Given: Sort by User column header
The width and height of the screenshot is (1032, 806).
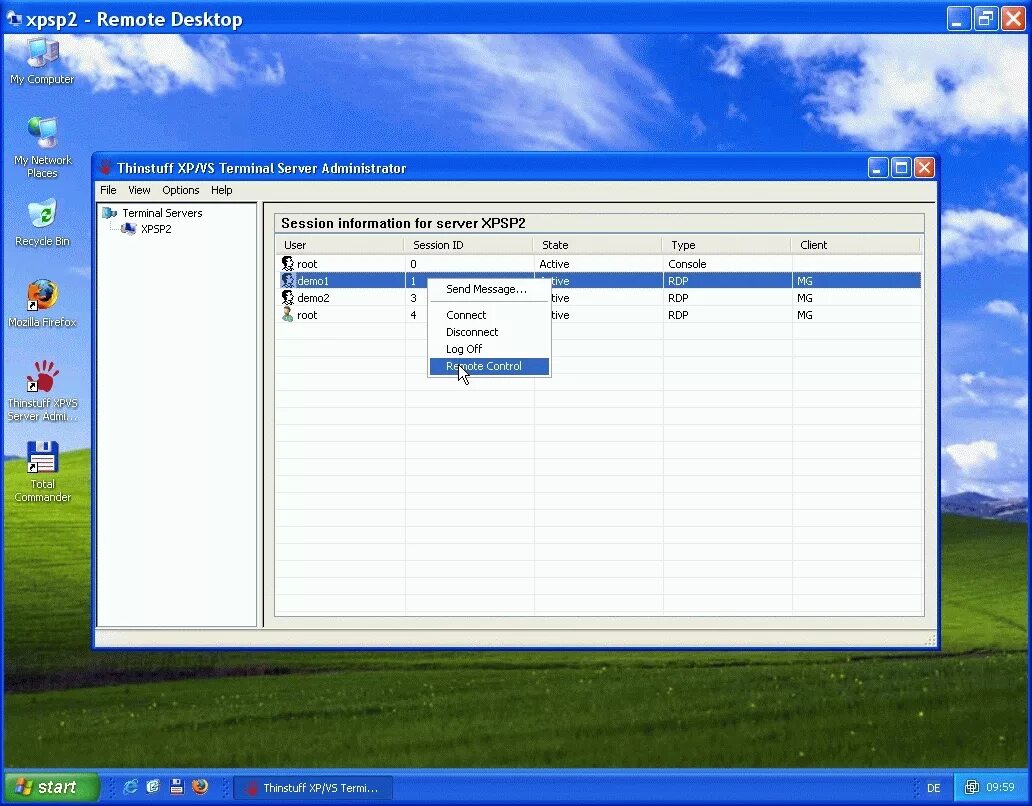Looking at the screenshot, I should [x=340, y=245].
